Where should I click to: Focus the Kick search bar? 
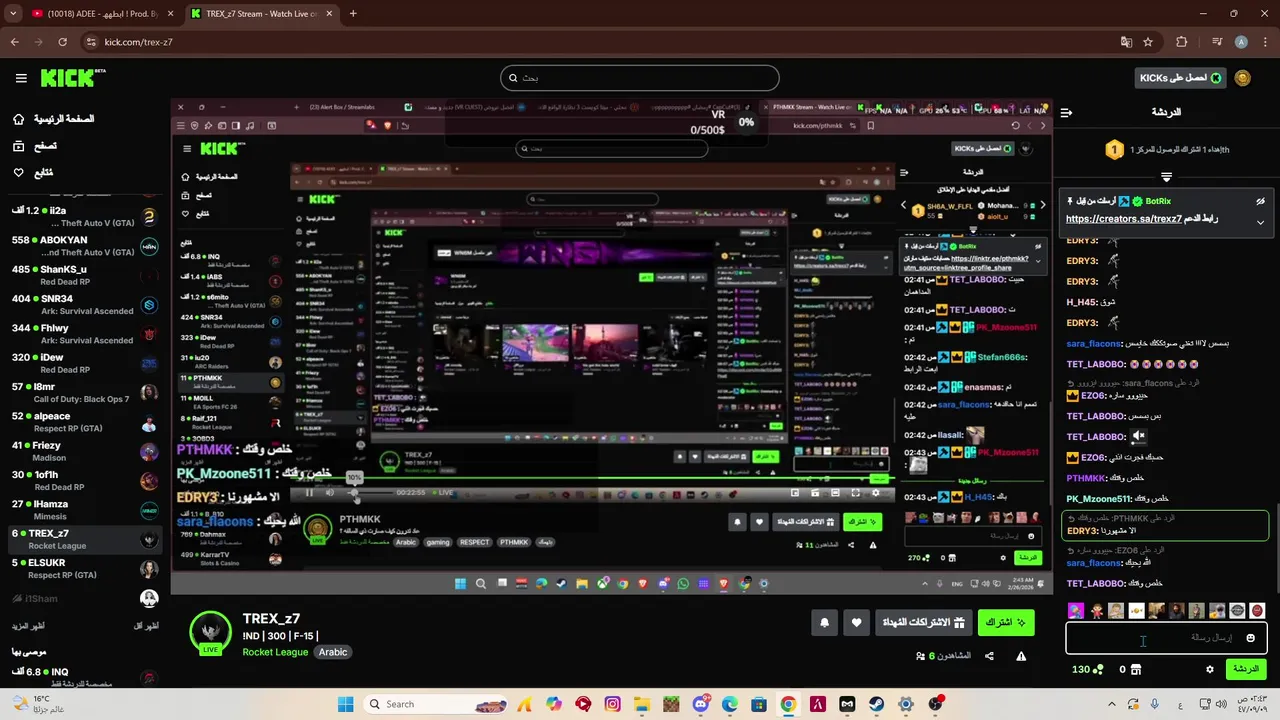tap(640, 78)
